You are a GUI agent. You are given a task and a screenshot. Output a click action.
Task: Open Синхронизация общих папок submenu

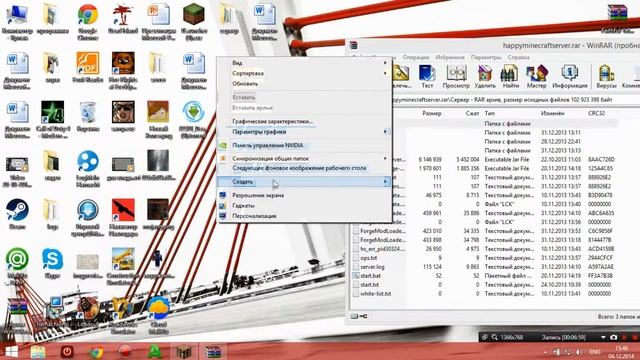pos(304,158)
